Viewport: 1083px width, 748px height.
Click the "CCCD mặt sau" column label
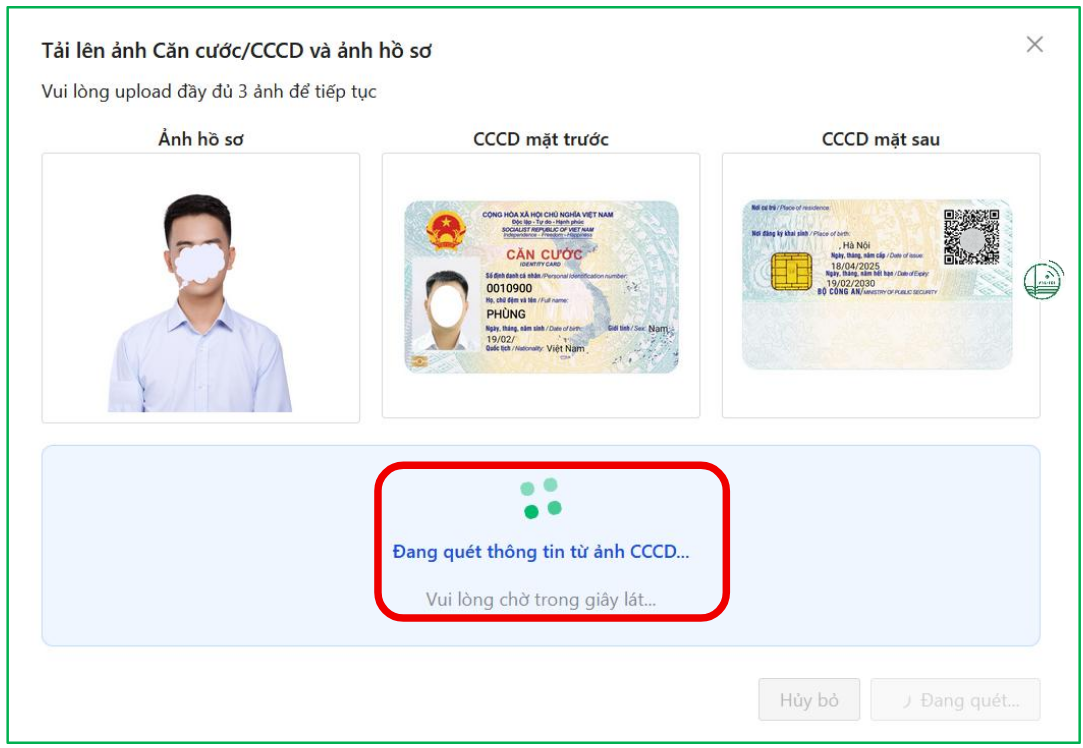(881, 139)
